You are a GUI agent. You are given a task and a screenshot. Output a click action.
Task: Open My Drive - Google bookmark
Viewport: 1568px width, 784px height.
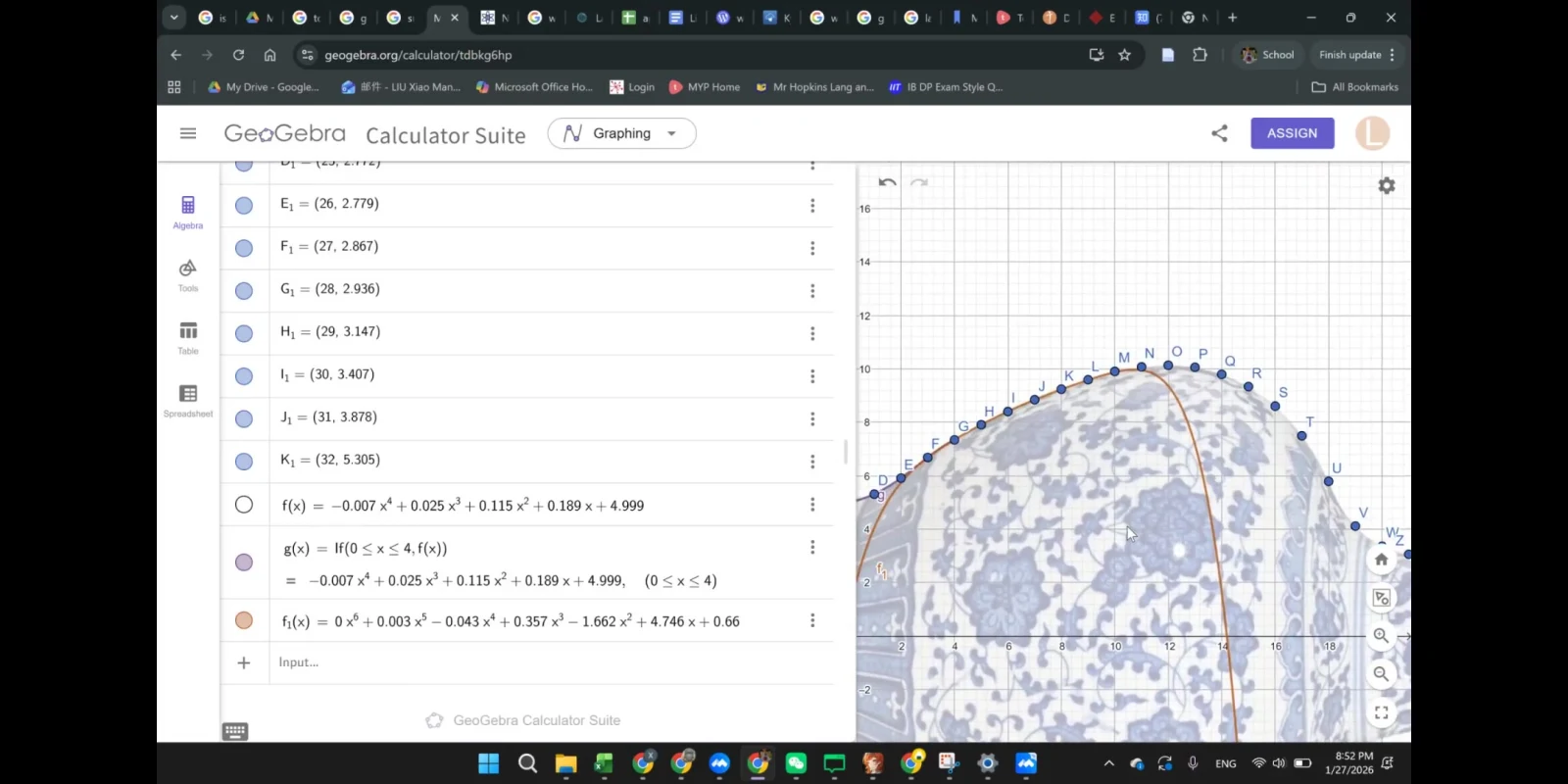tap(264, 87)
